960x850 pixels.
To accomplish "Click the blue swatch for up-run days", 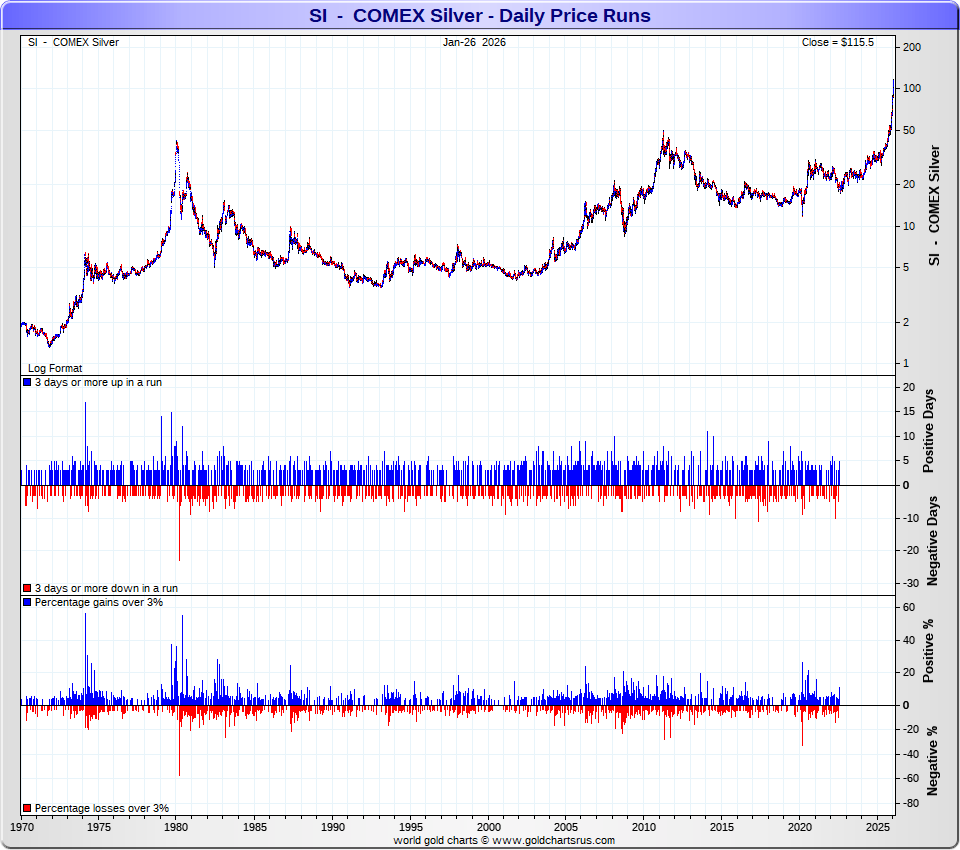I will click(27, 382).
